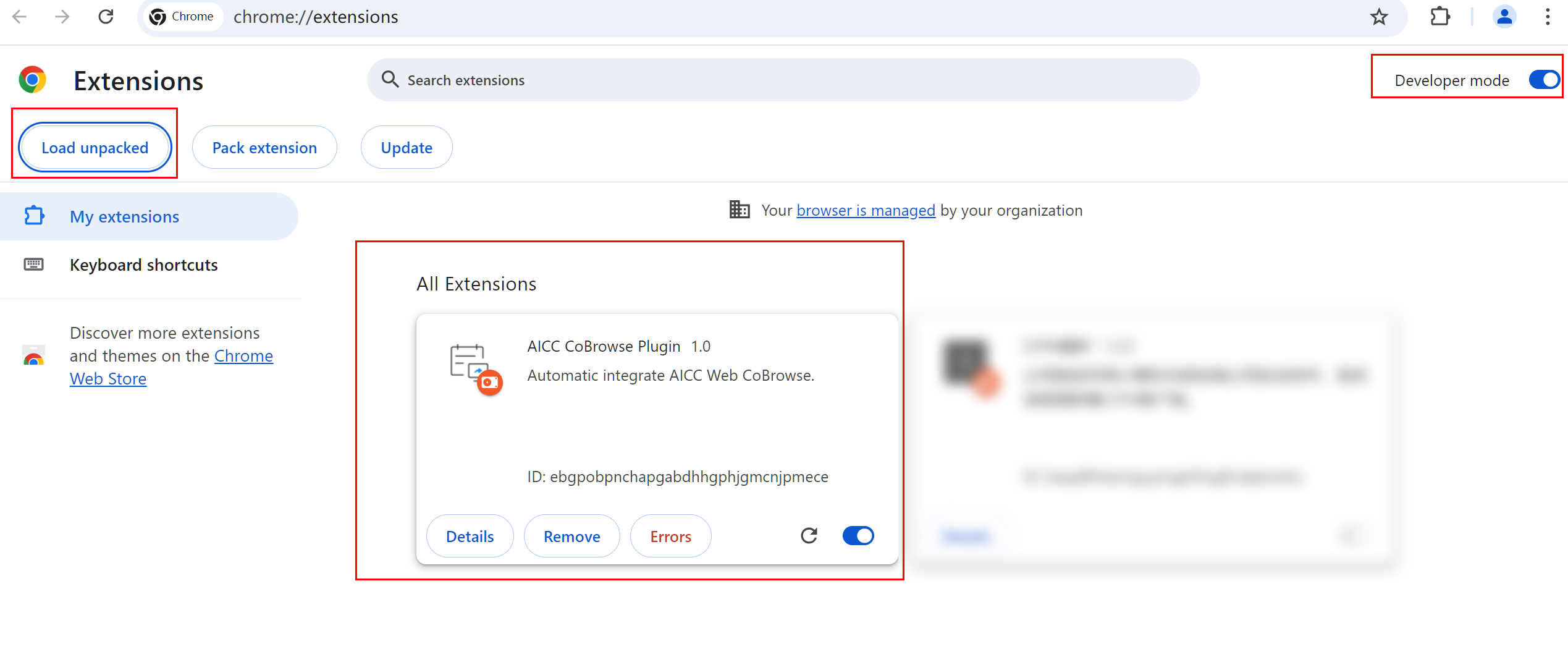This screenshot has height=649, width=1568.
Task: Click the 'AICC CoBrowse Plugin' name text
Action: point(604,346)
